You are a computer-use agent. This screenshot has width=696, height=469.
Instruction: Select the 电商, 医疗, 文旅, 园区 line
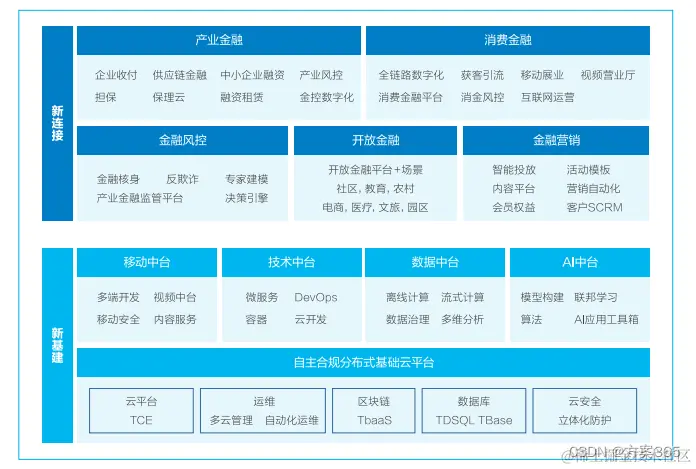(x=375, y=207)
